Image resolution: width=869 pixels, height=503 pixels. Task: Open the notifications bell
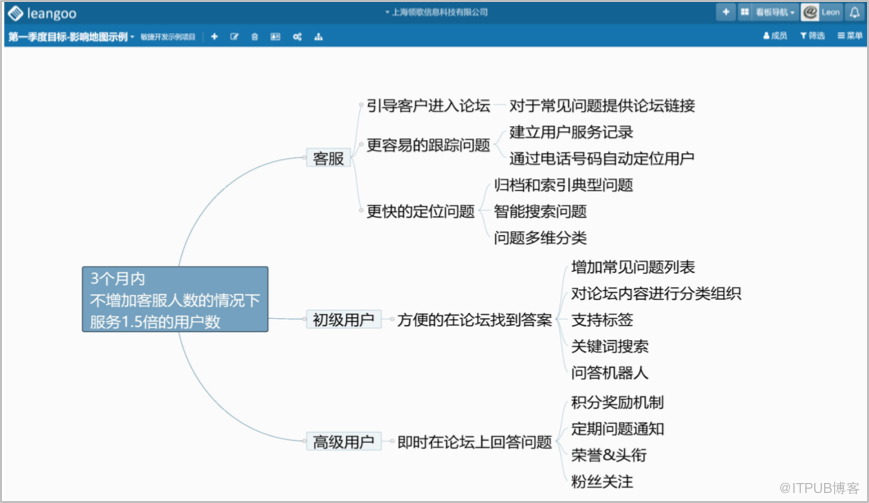click(855, 12)
